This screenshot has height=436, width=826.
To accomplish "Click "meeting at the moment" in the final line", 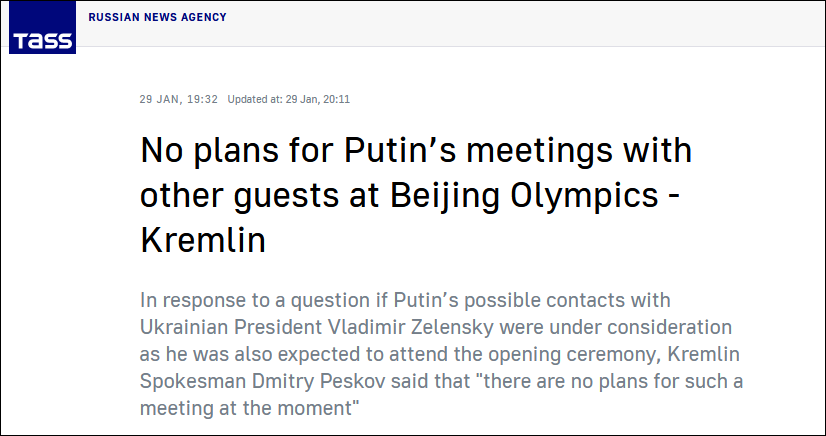I will [246, 408].
